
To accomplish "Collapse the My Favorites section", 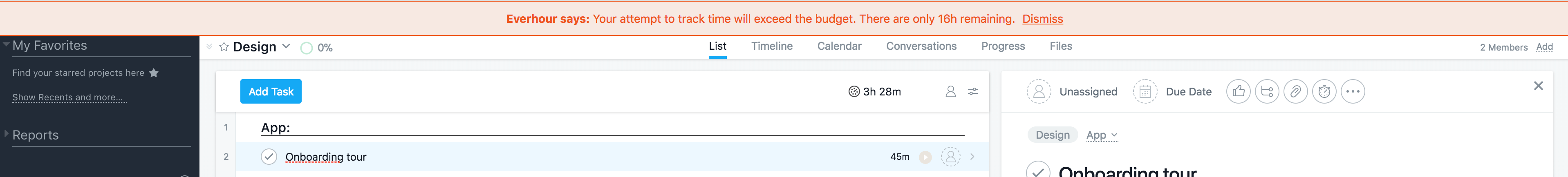I will pos(6,44).
